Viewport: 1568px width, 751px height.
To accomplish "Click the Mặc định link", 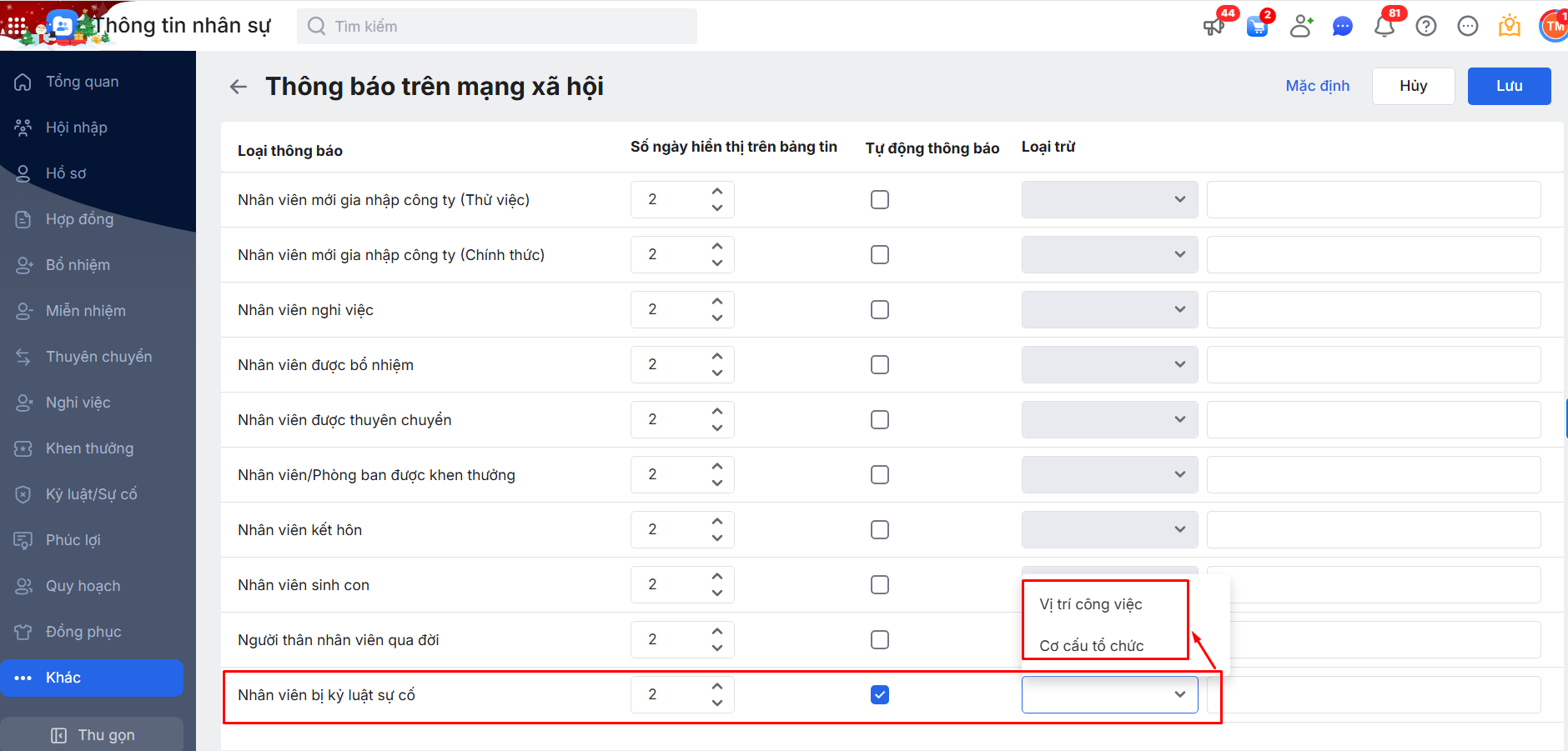I will pos(1317,86).
